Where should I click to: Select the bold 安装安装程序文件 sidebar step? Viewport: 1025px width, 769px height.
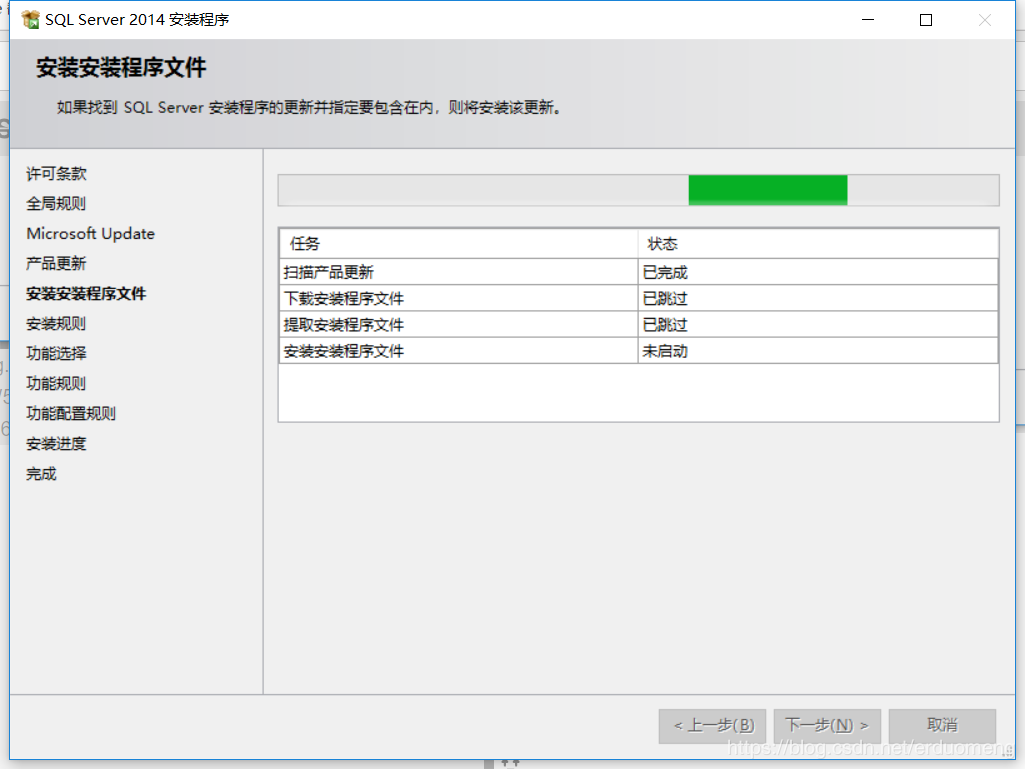coord(86,294)
